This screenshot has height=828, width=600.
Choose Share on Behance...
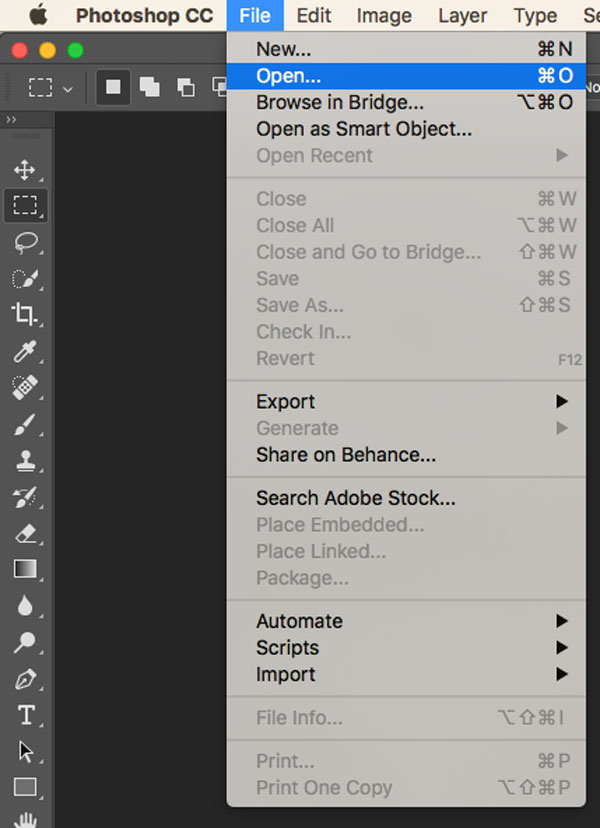(x=406, y=455)
